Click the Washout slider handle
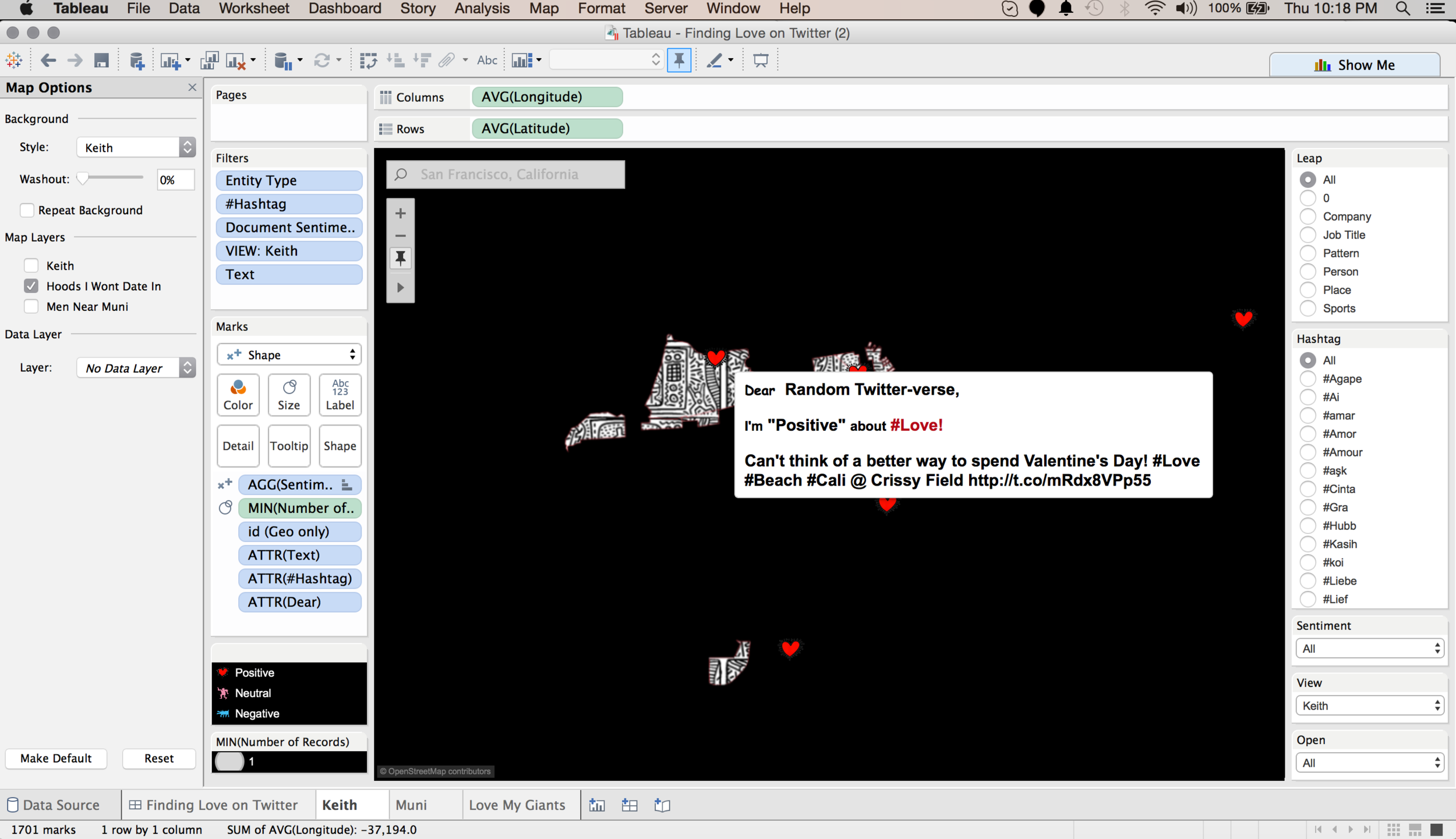This screenshot has width=1456, height=839. (x=83, y=179)
